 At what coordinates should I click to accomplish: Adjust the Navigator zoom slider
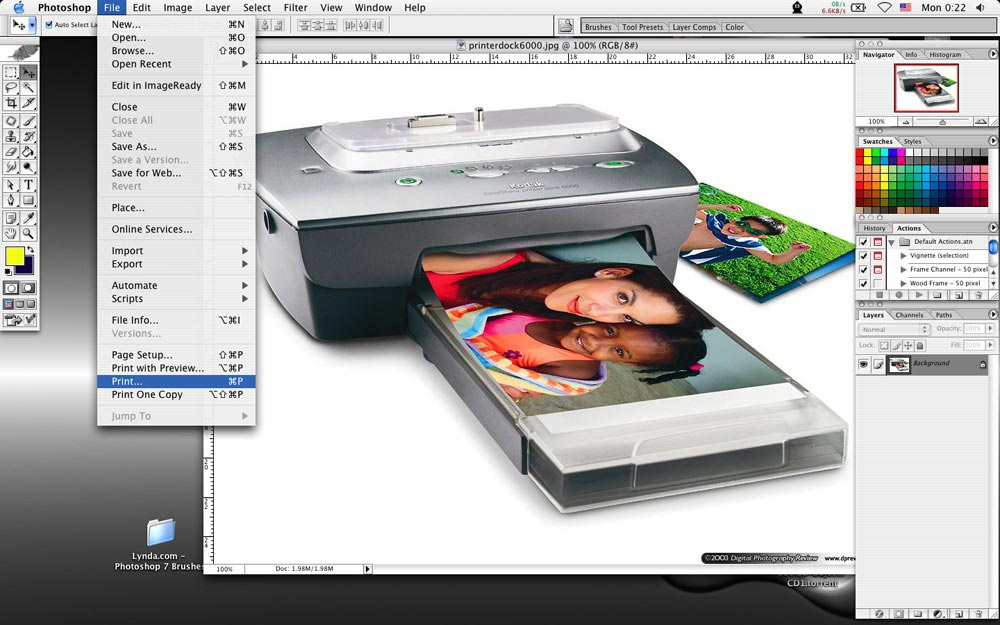(943, 121)
